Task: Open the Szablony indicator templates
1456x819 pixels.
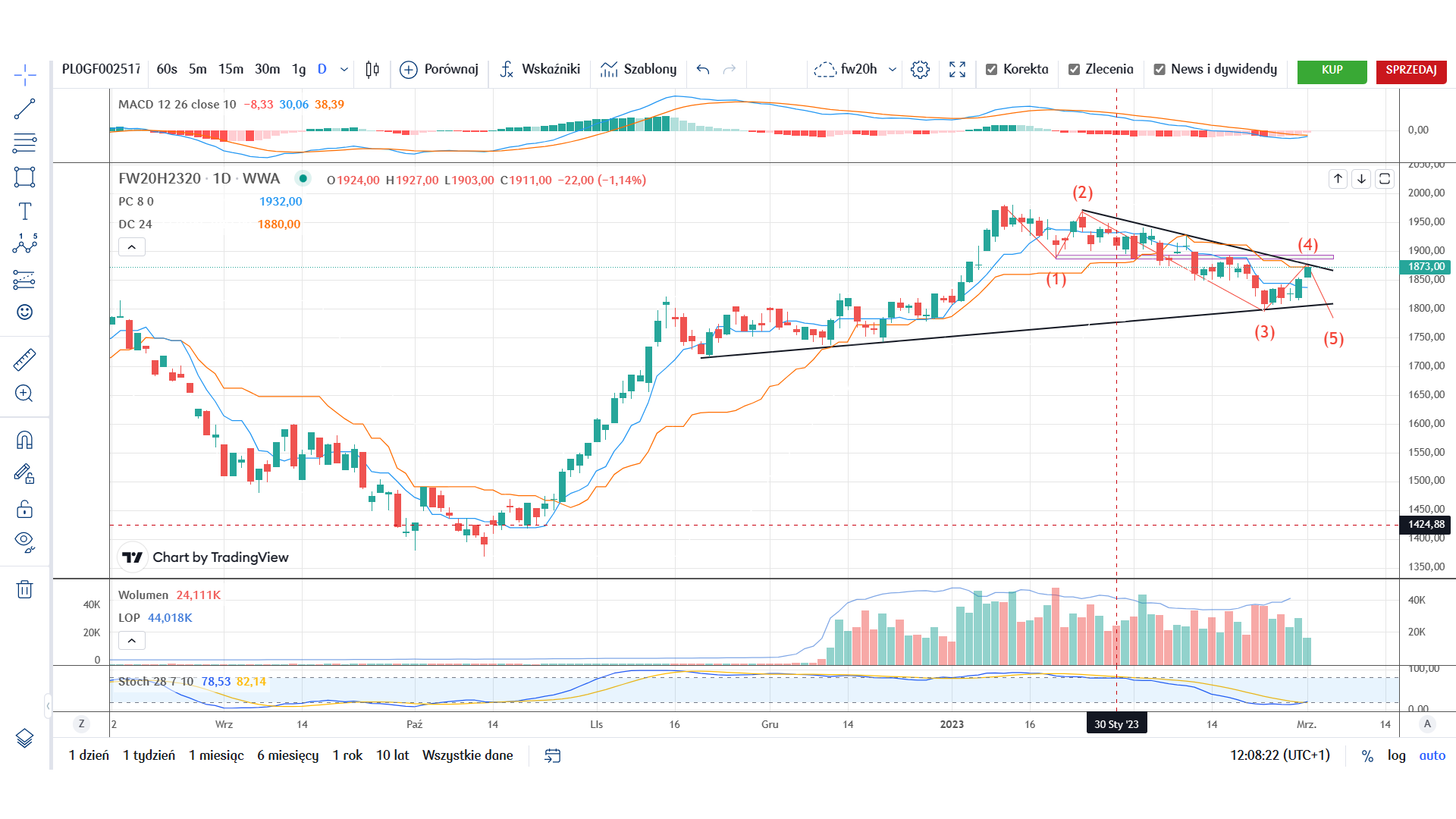Action: pyautogui.click(x=639, y=70)
